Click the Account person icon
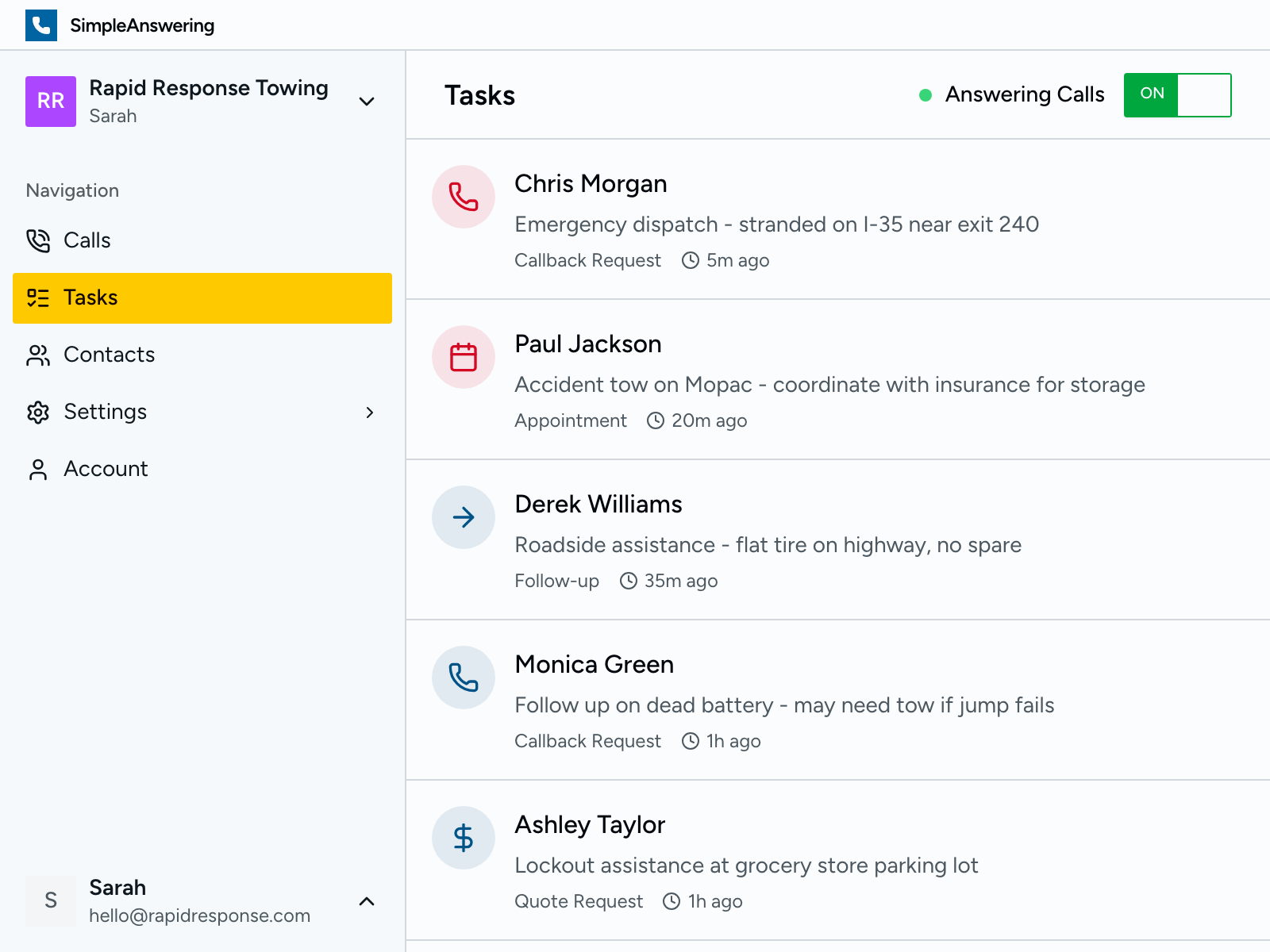Image resolution: width=1270 pixels, height=952 pixels. tap(39, 469)
